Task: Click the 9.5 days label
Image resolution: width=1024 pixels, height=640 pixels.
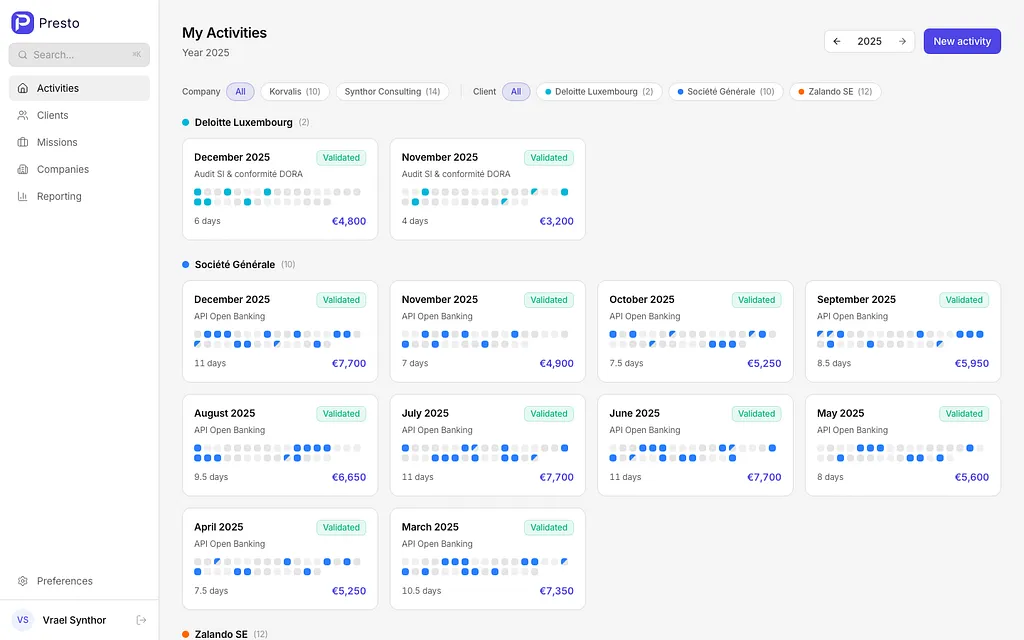Action: coord(211,477)
